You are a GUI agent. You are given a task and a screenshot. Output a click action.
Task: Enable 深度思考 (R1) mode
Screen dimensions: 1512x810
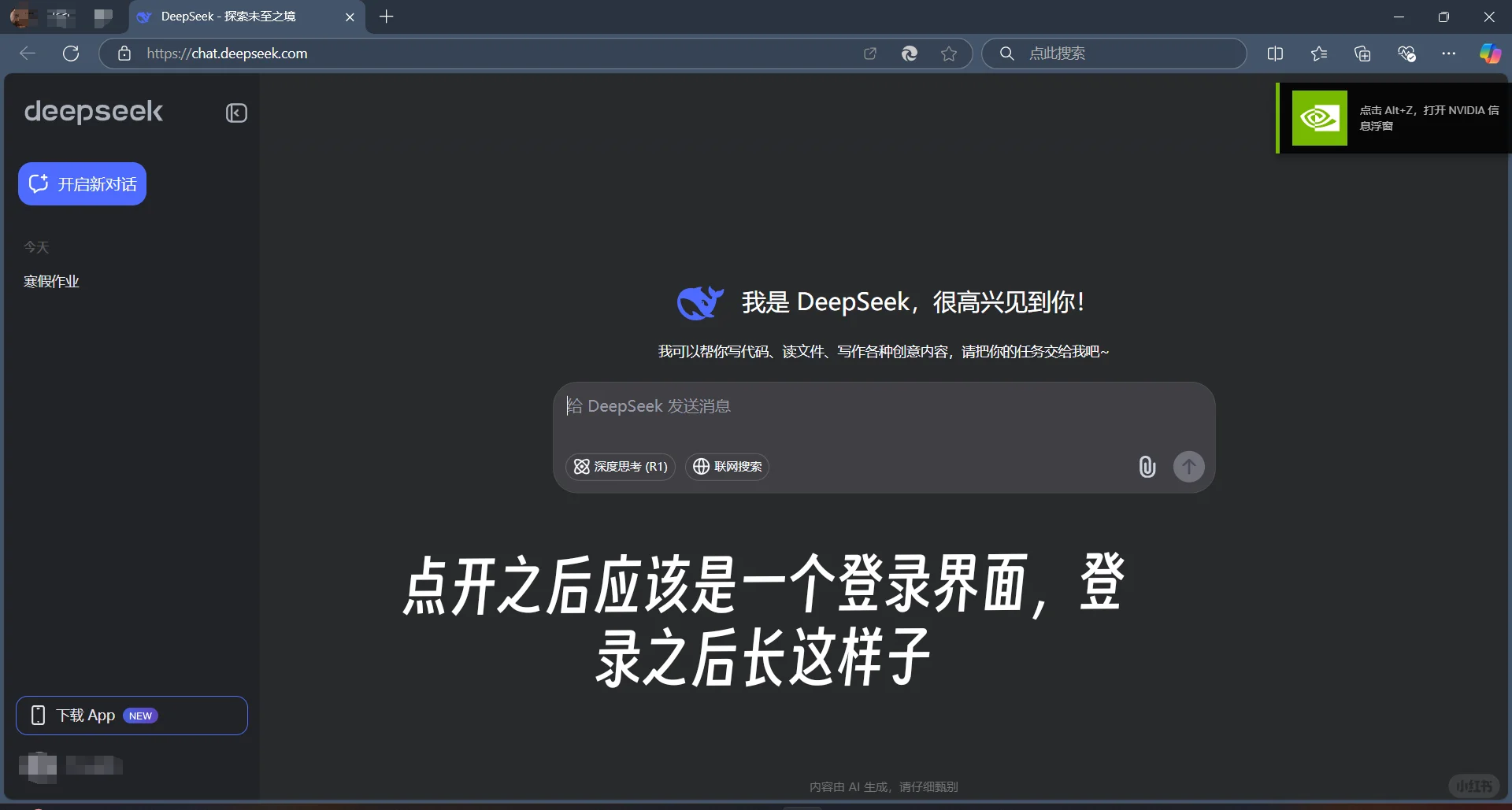click(620, 467)
